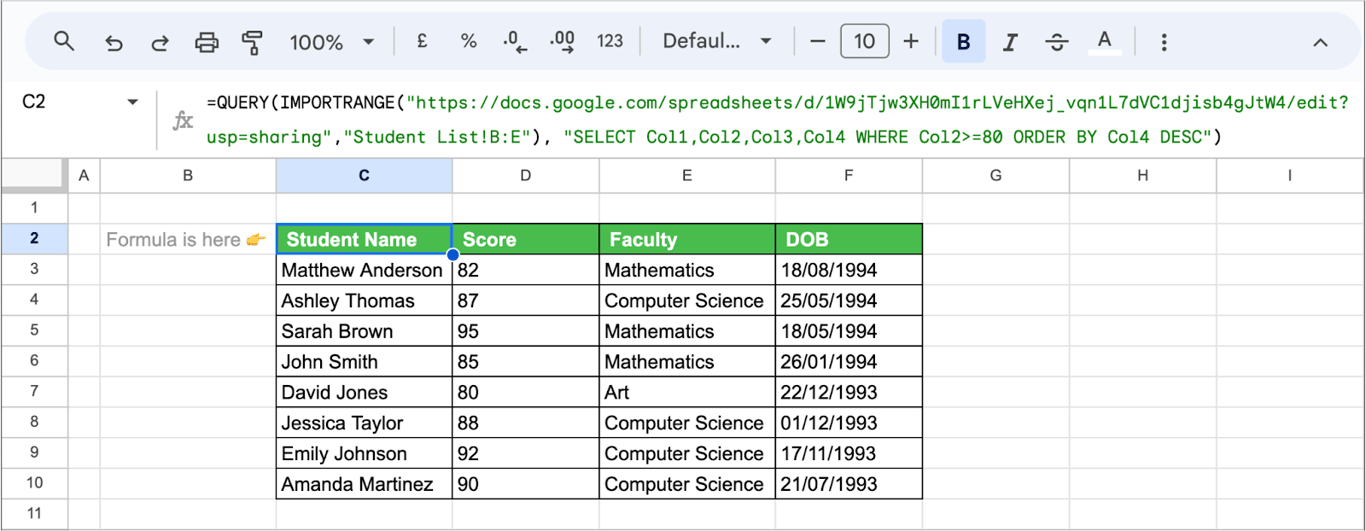Increase decimal places

pos(562,42)
